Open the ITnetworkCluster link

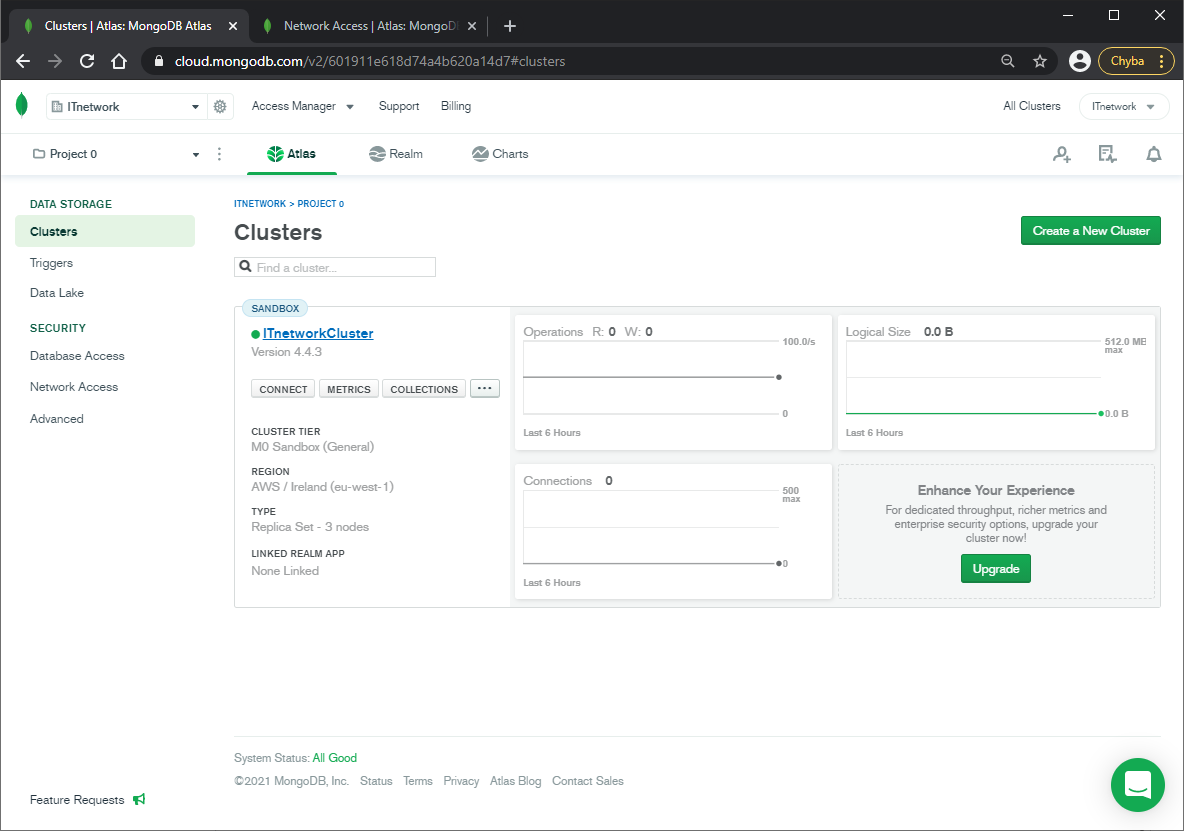click(x=319, y=333)
